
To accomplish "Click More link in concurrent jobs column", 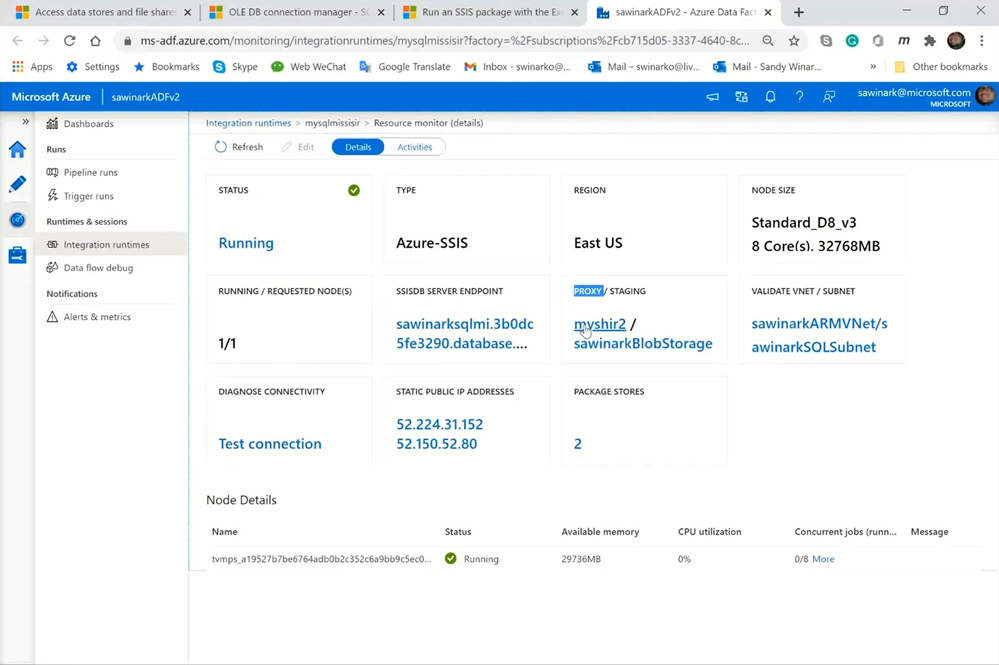I will (x=823, y=559).
